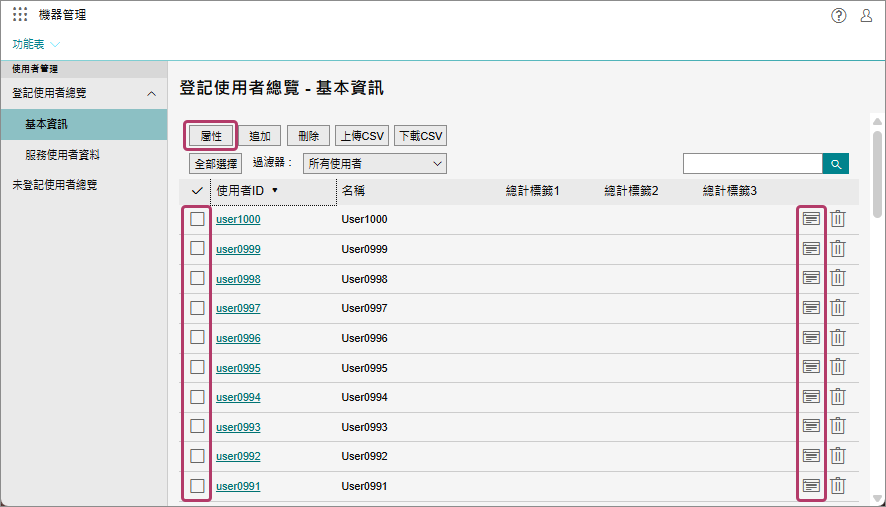
Task: Open properties icon for user1000
Action: click(811, 219)
